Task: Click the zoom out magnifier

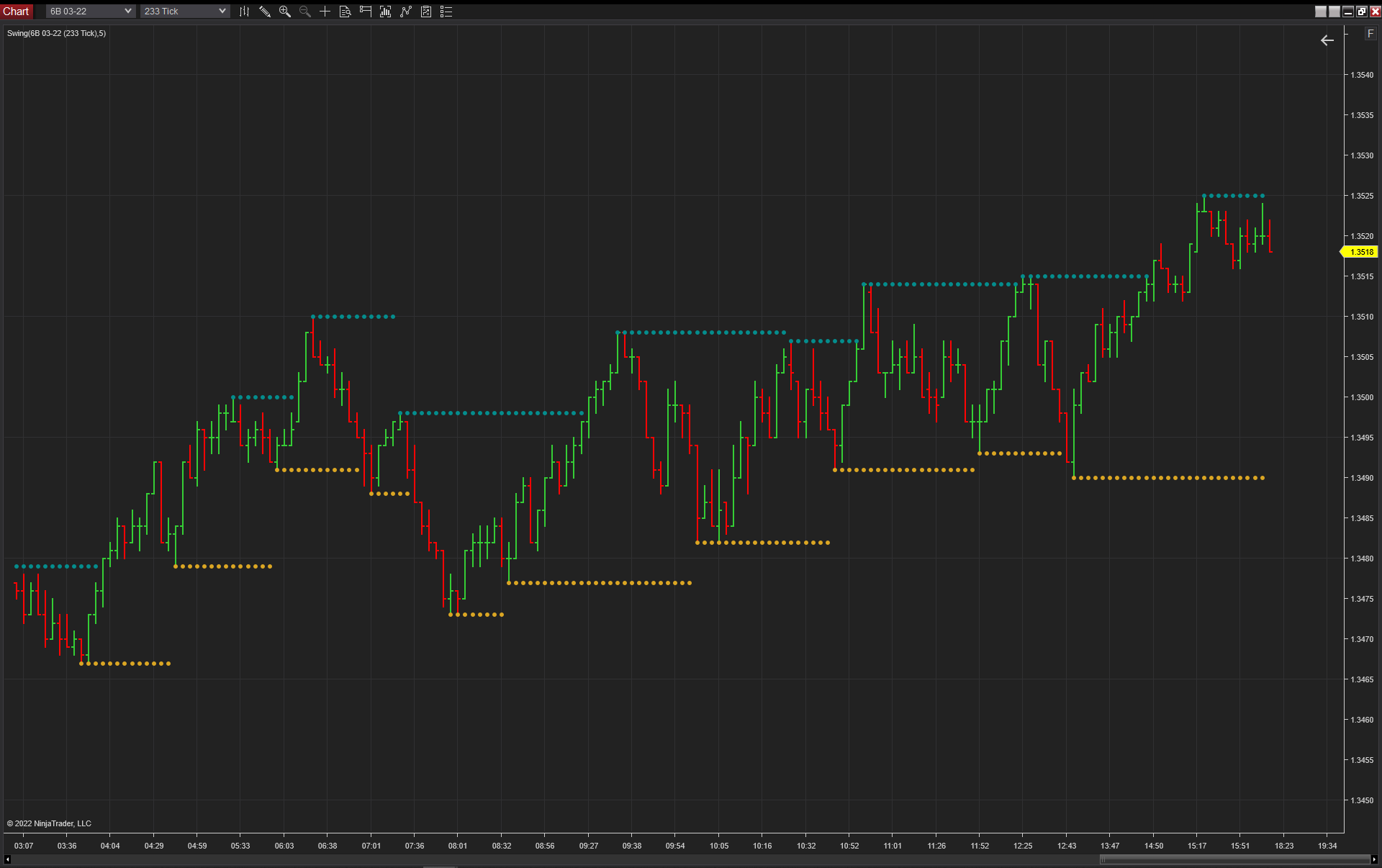Action: [x=305, y=12]
